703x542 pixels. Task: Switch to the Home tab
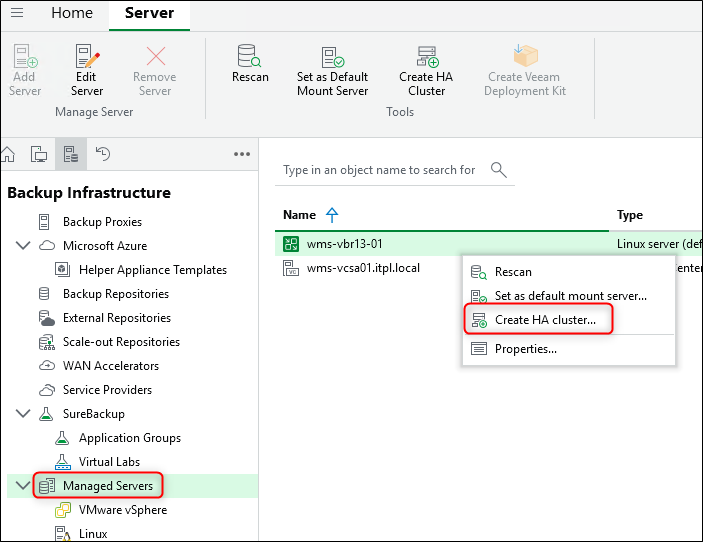(72, 14)
